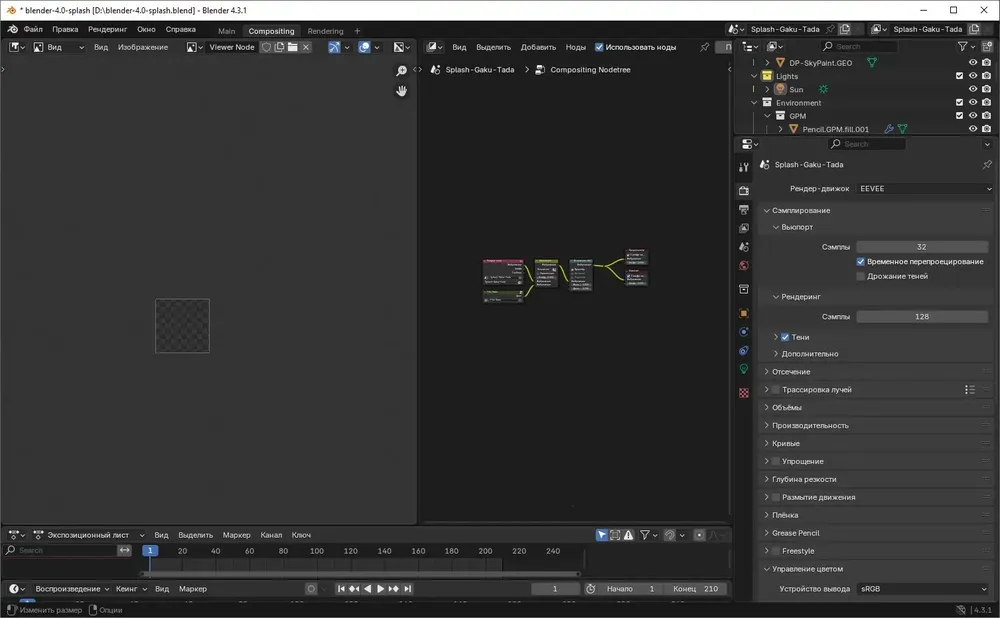Uncheck "Временное перепроецирование" option

(x=861, y=261)
